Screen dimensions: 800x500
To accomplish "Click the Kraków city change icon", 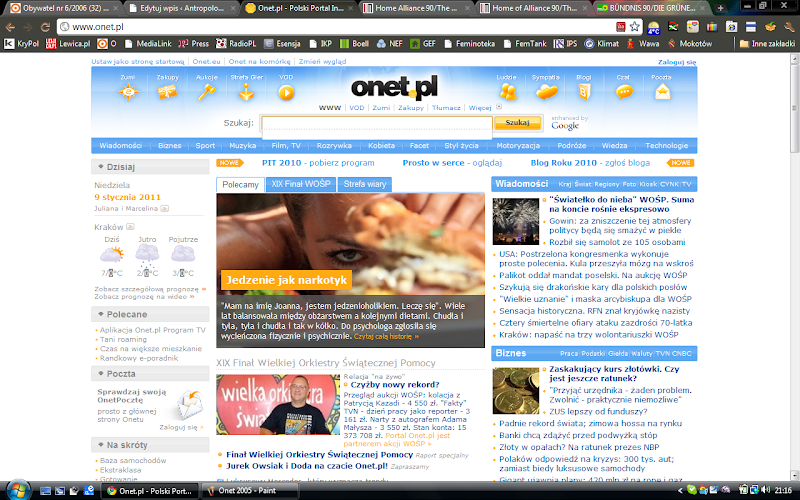I will (130, 227).
